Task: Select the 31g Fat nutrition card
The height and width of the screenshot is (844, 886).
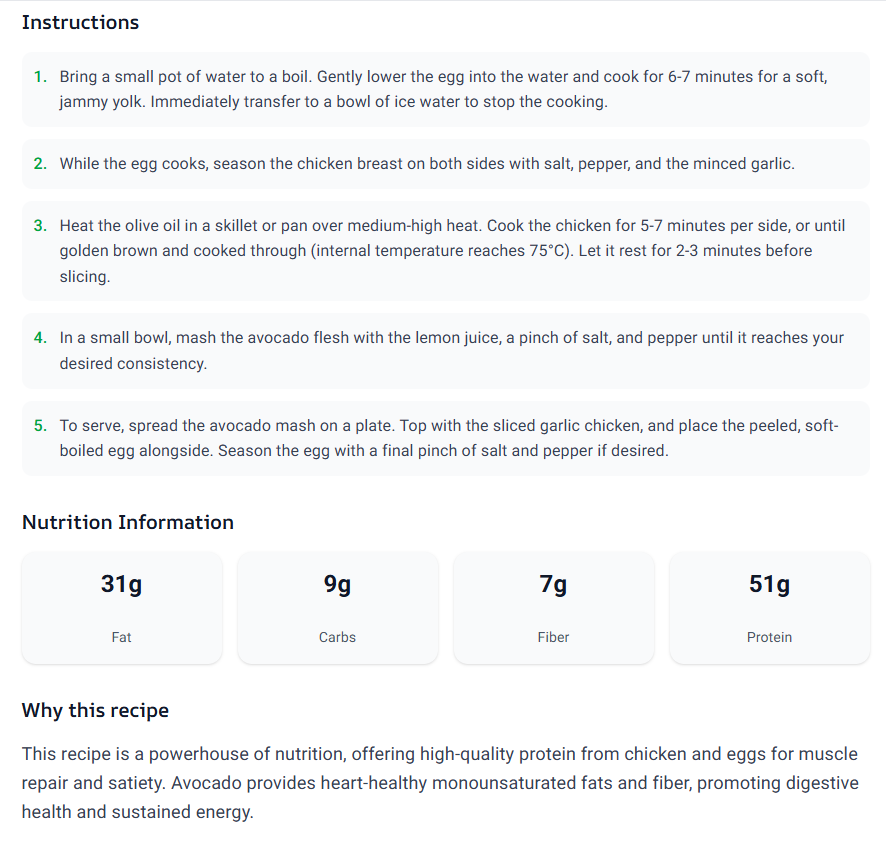Action: click(121, 608)
